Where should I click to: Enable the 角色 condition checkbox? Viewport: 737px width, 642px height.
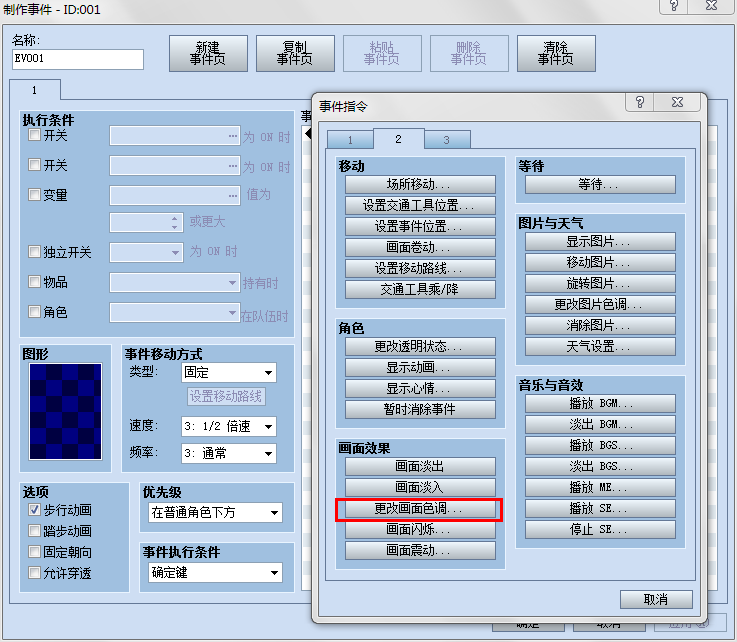coord(34,312)
